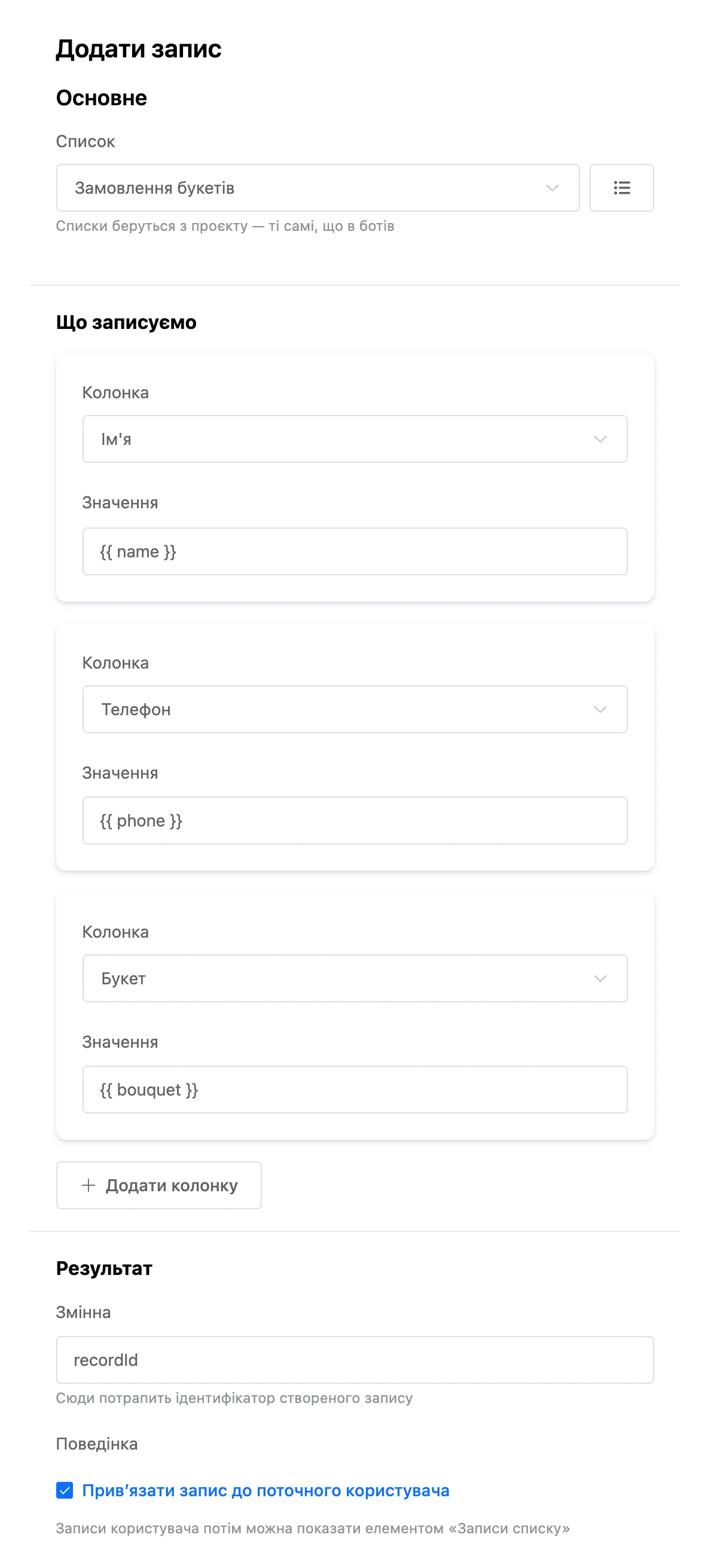Image resolution: width=708 pixels, height=1568 pixels.
Task: Click the Основне section heading
Action: click(x=102, y=97)
